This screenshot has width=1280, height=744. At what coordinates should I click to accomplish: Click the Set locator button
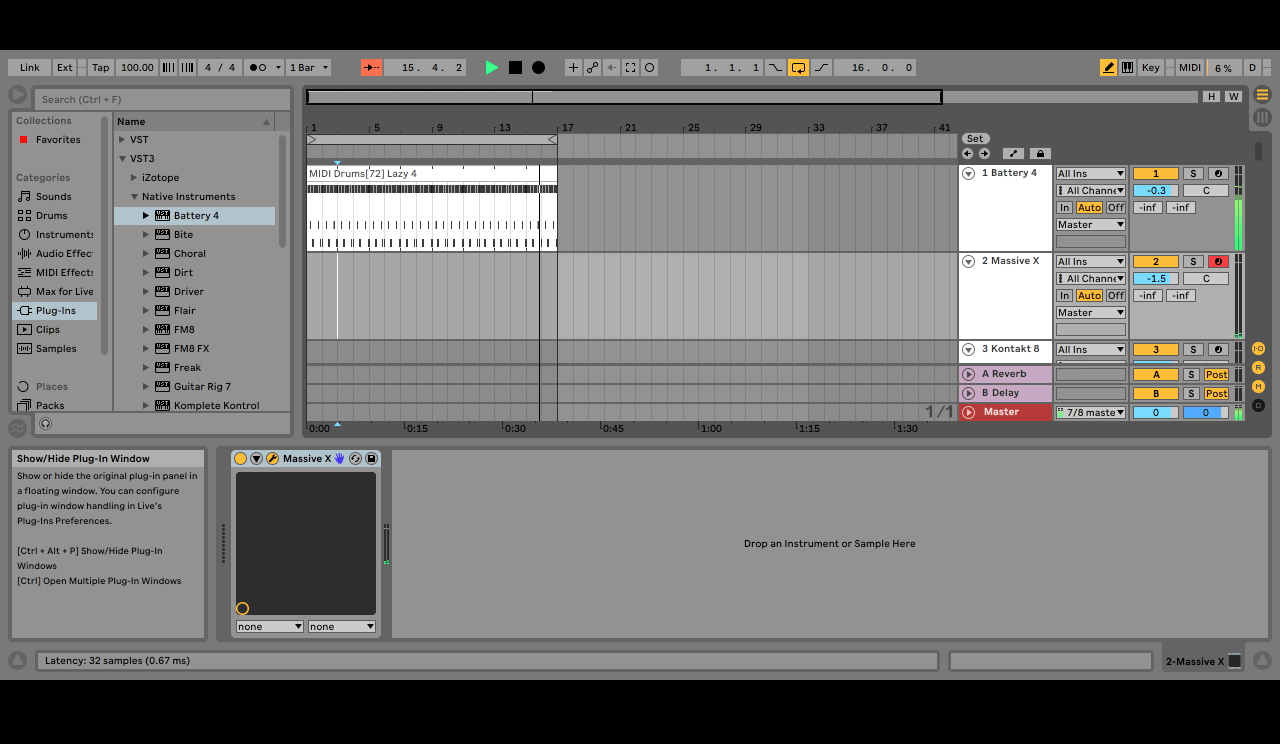(x=975, y=139)
